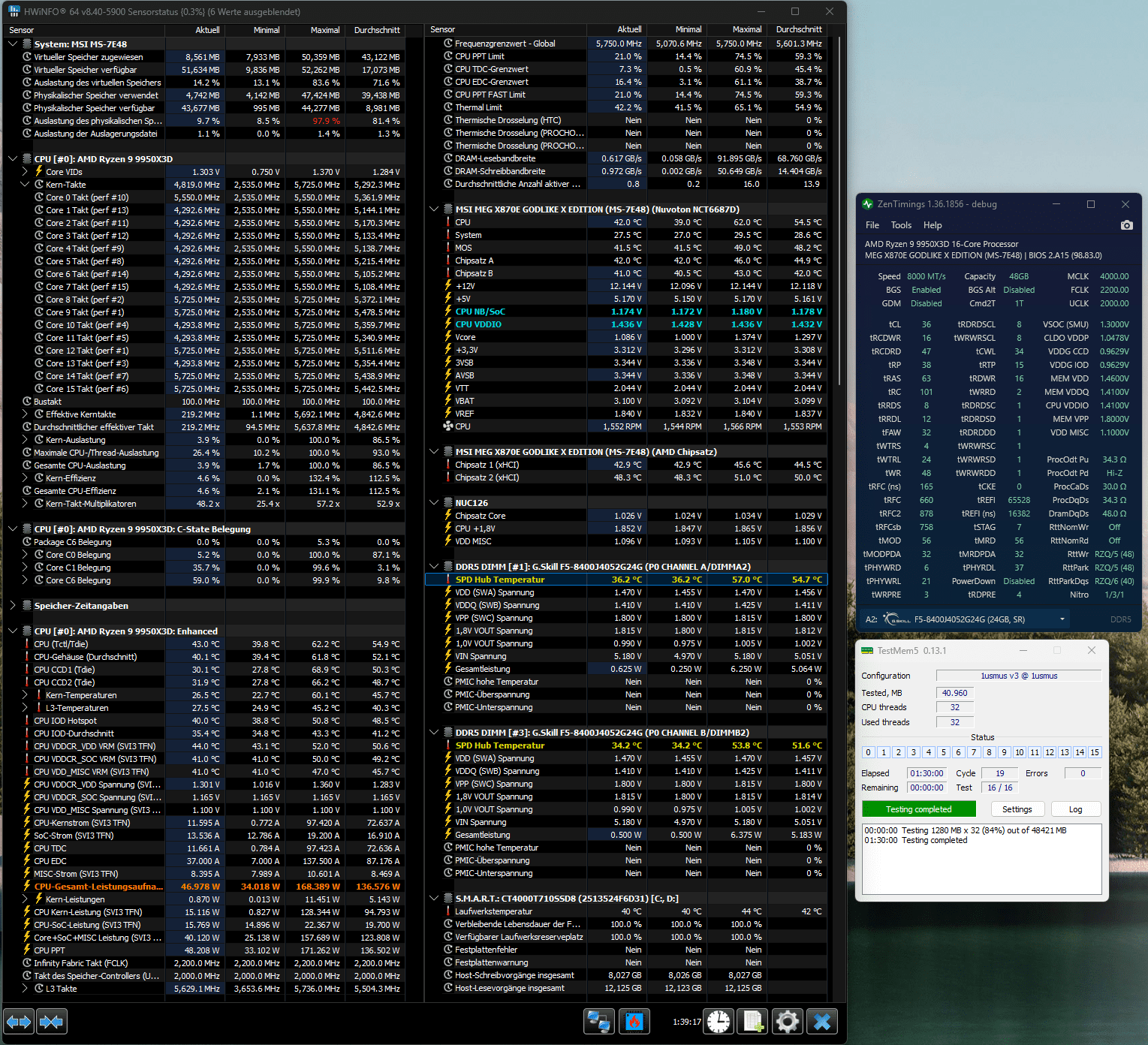Collapse the S.M.A.R.T. CT4000T710SSD8 group
1148x1045 pixels.
tap(434, 899)
